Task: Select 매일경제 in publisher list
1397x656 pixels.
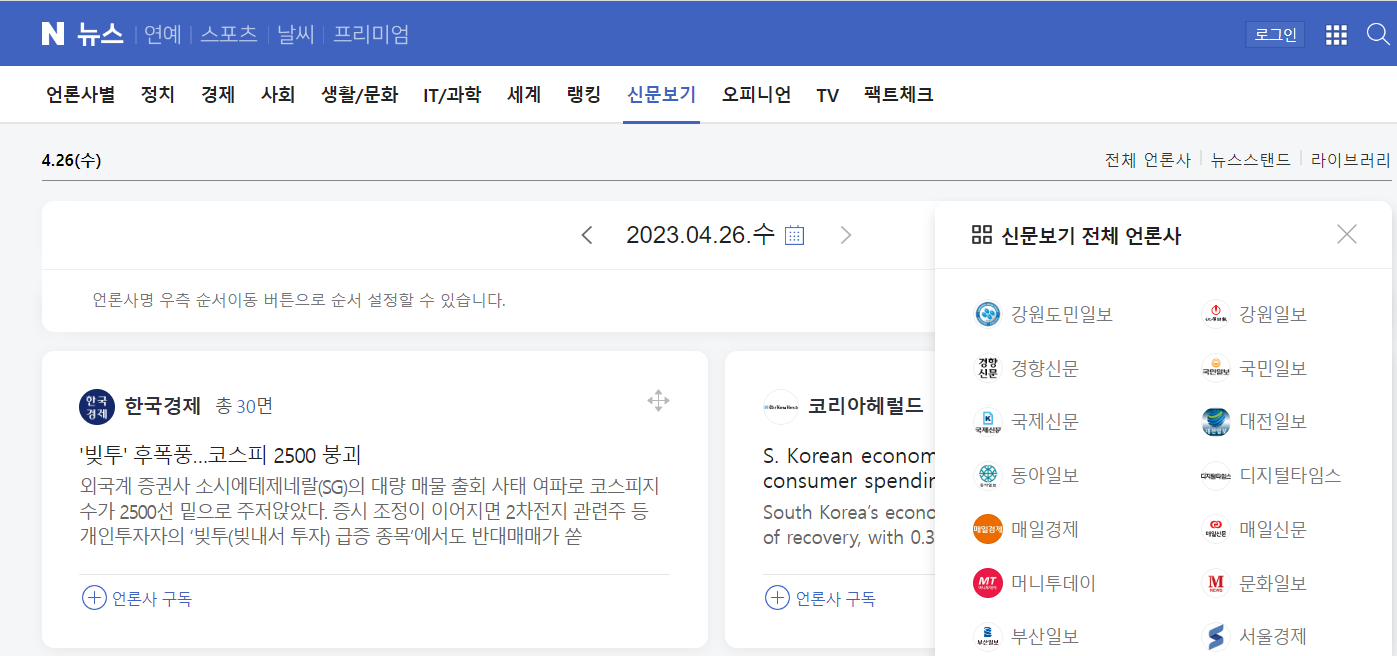Action: pos(1045,529)
